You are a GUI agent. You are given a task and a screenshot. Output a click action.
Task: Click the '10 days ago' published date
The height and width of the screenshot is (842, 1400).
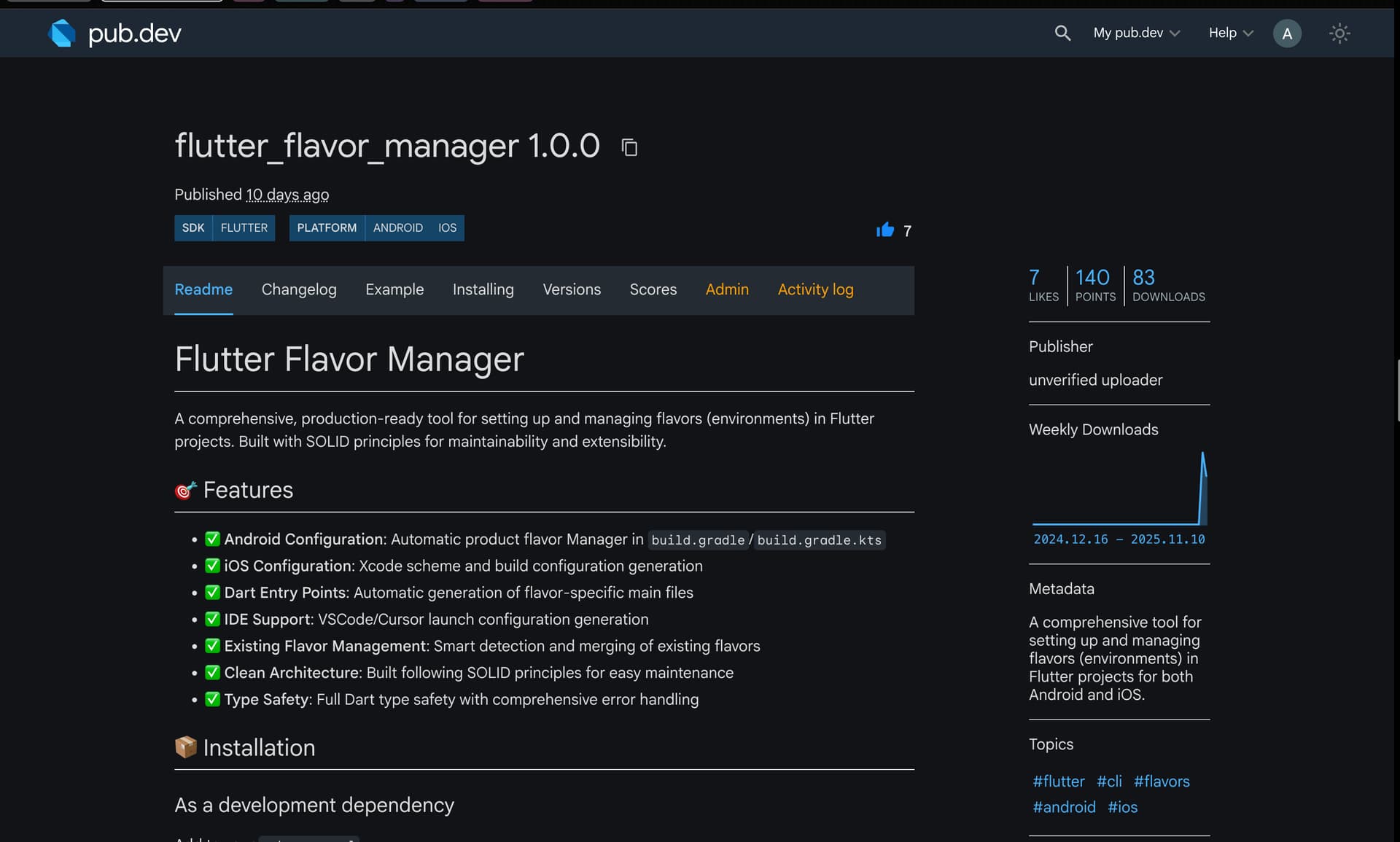pyautogui.click(x=287, y=195)
